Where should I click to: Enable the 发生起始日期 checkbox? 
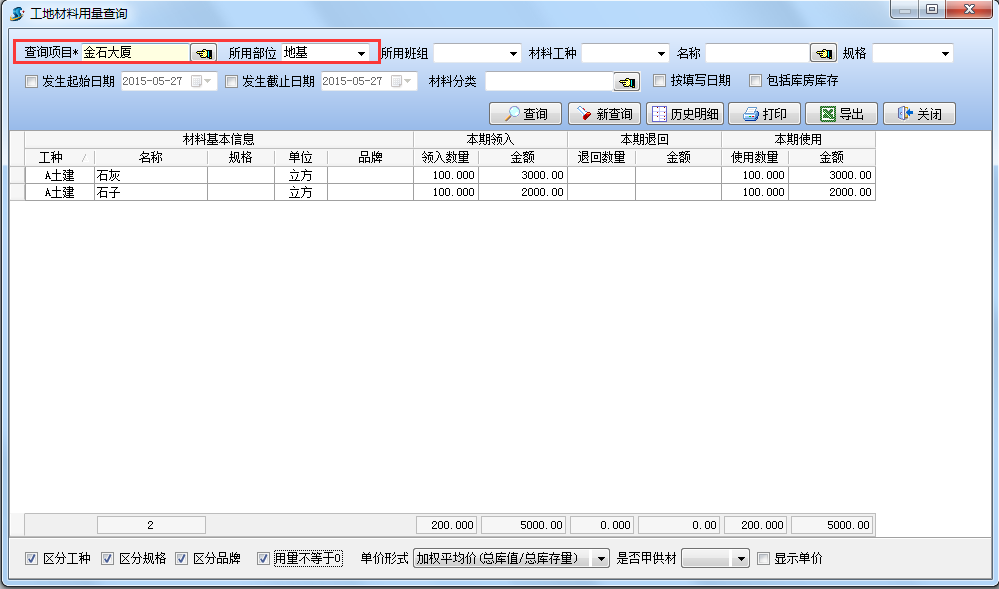(30, 81)
